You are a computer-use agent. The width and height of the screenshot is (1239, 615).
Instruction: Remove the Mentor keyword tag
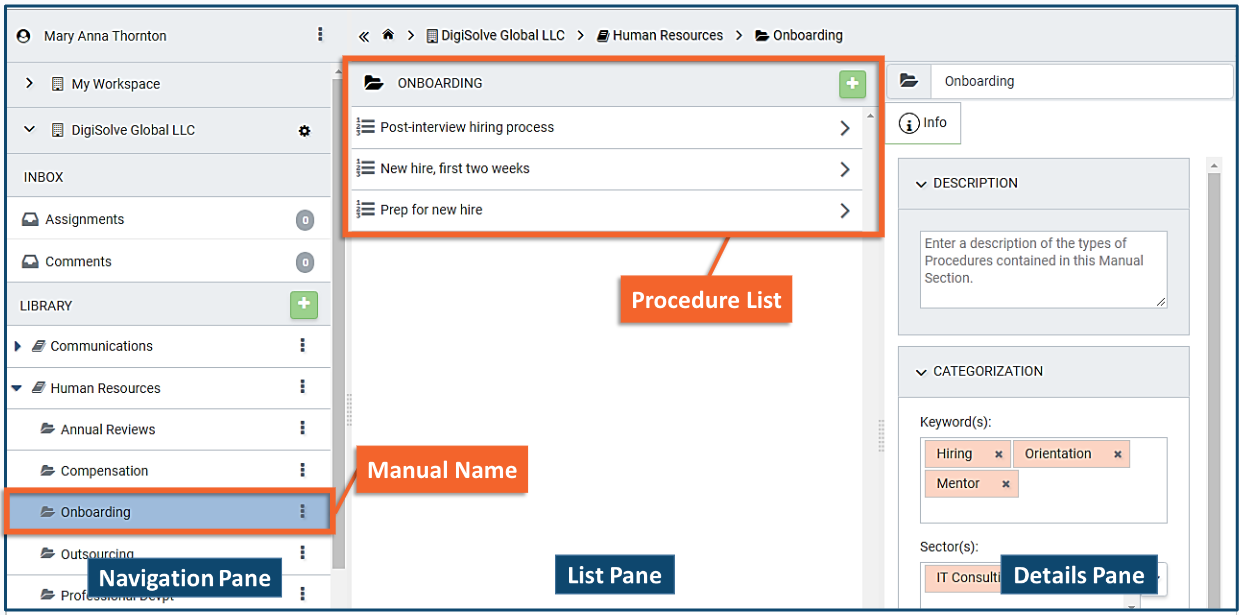[x=1005, y=484]
